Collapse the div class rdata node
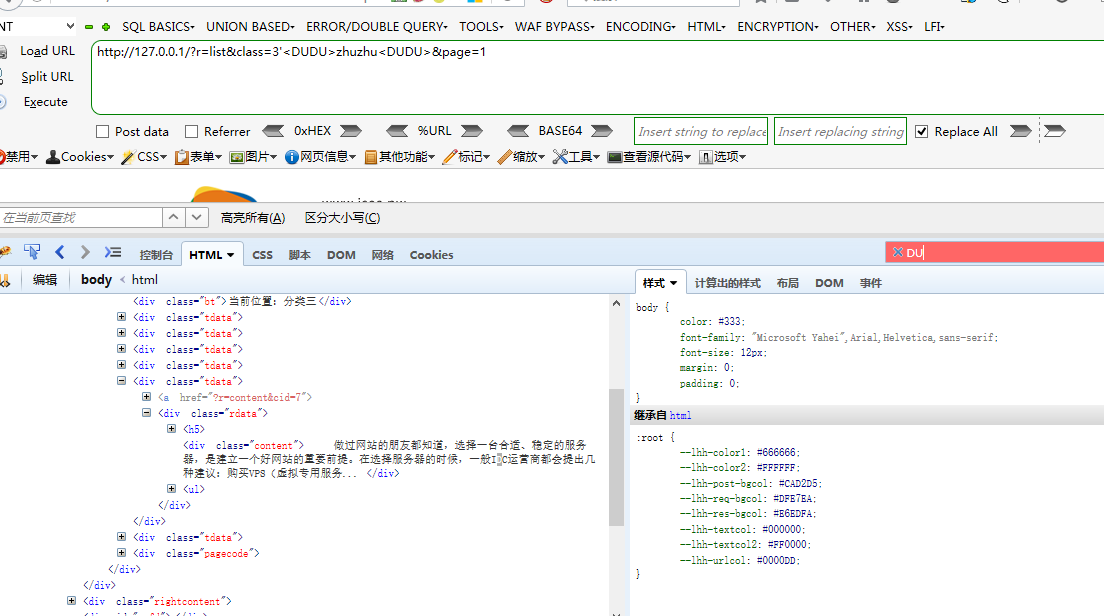 (146, 413)
